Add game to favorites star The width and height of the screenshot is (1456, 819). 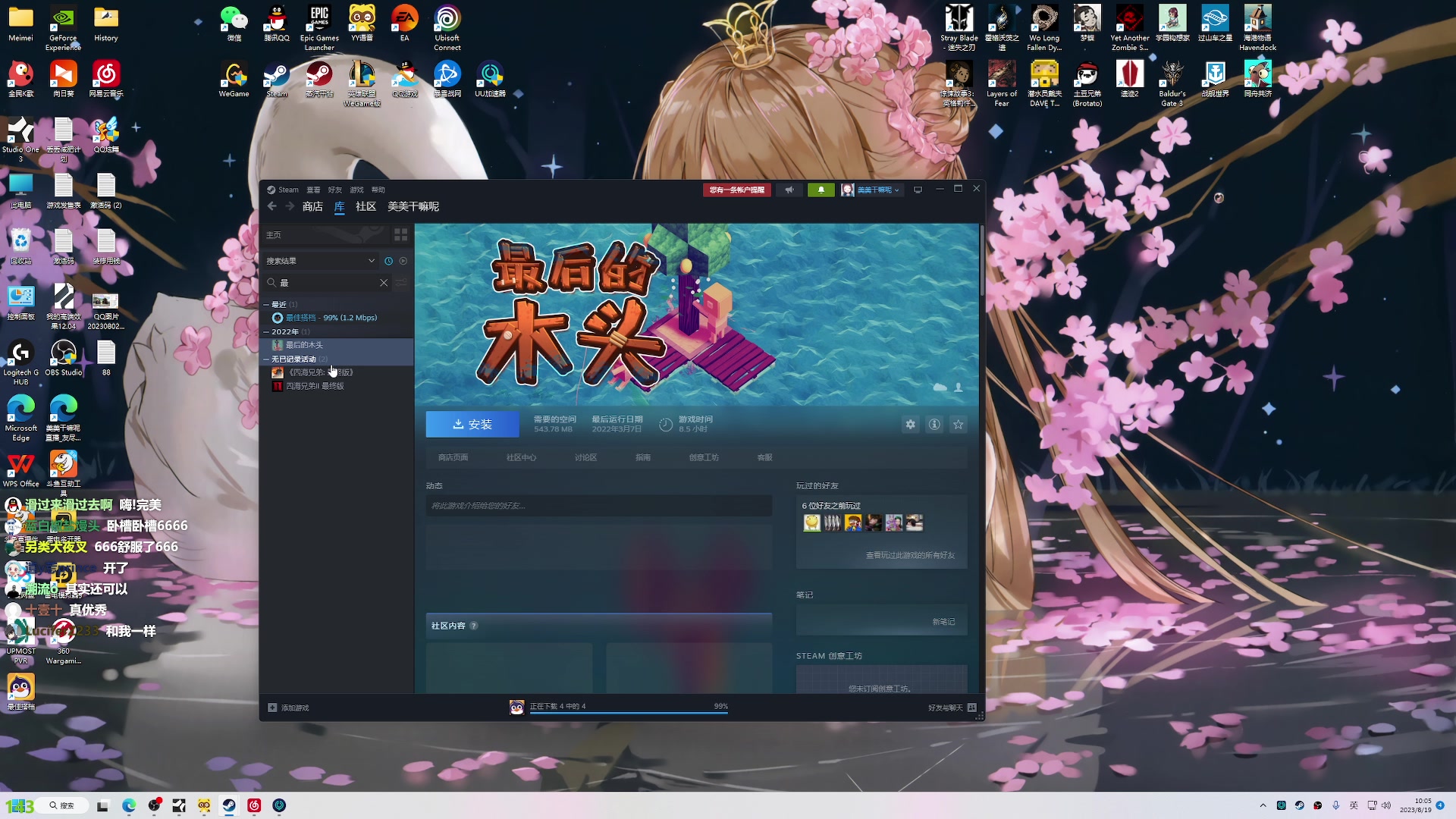coord(959,425)
